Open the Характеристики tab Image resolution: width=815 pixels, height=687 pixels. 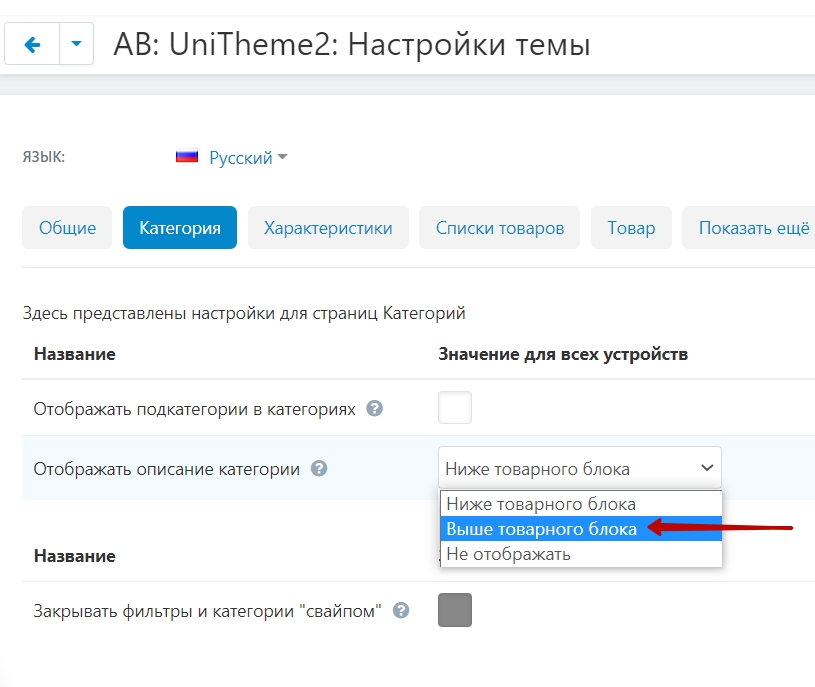pyautogui.click(x=328, y=228)
